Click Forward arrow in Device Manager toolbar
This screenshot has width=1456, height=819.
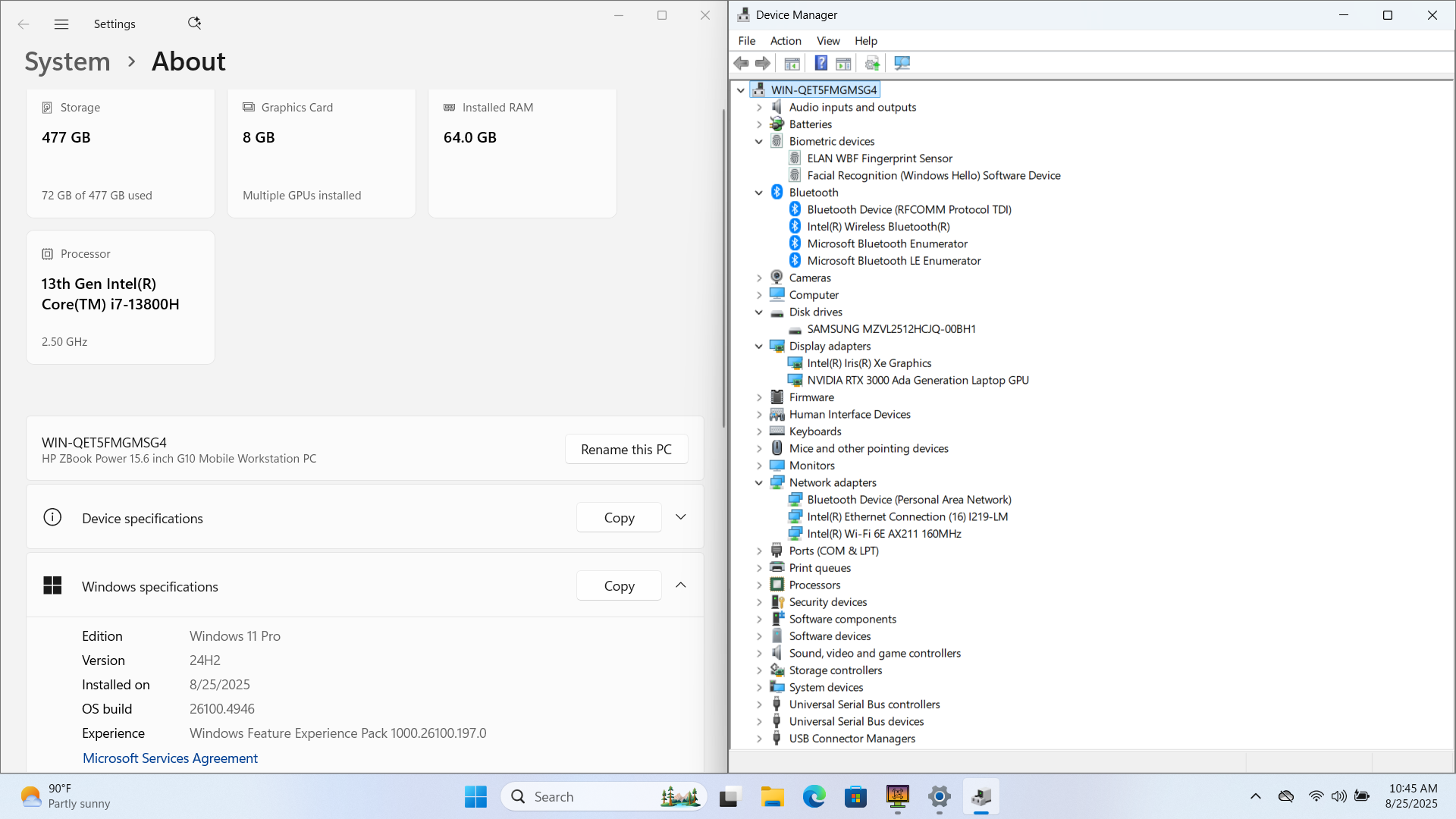pos(763,63)
